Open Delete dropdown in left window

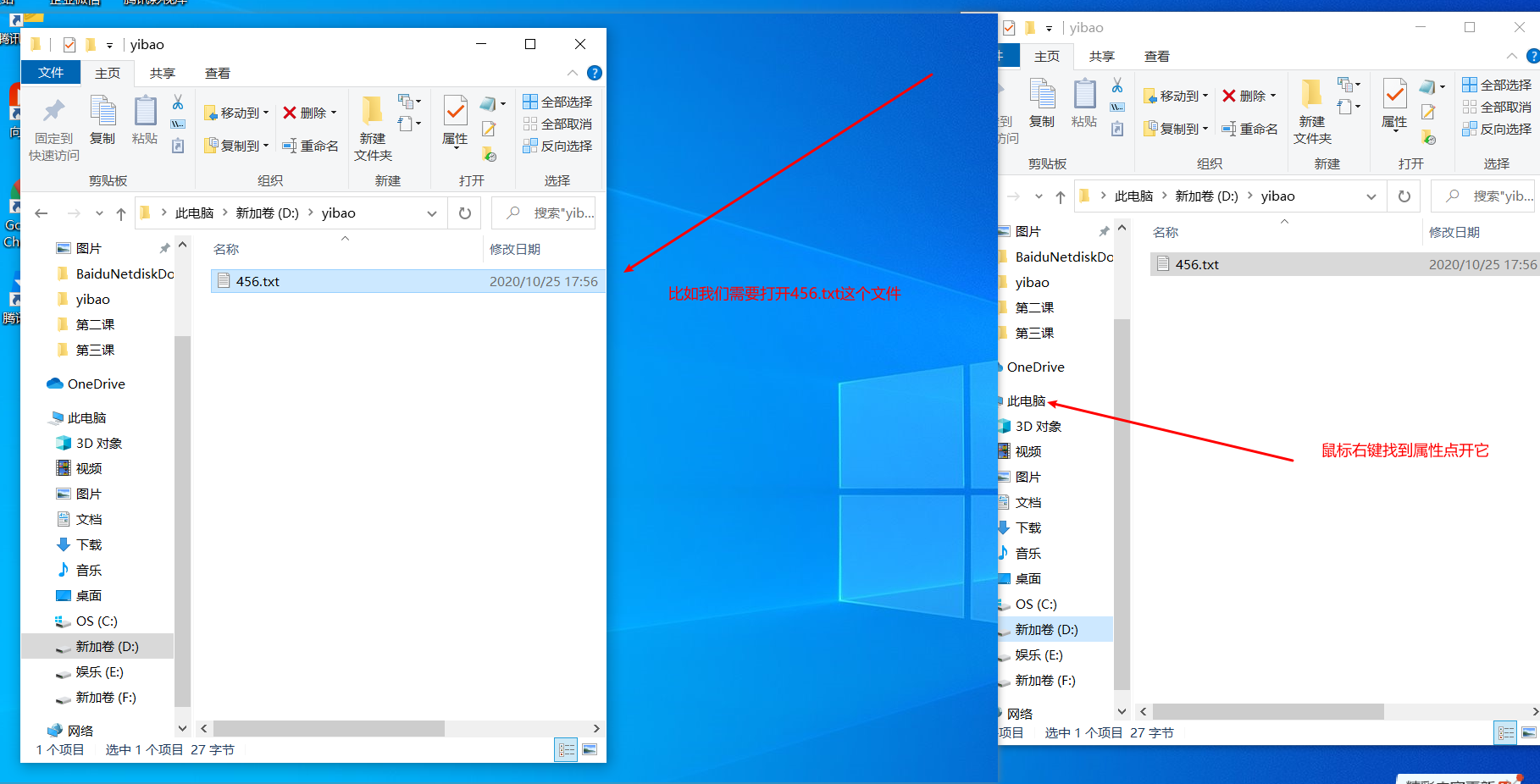click(310, 113)
